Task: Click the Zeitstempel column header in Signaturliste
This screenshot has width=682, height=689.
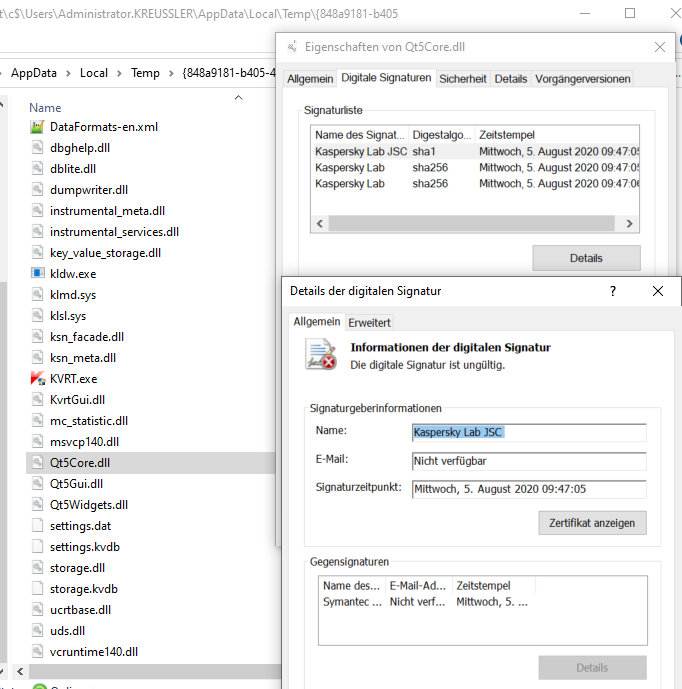Action: 507,135
